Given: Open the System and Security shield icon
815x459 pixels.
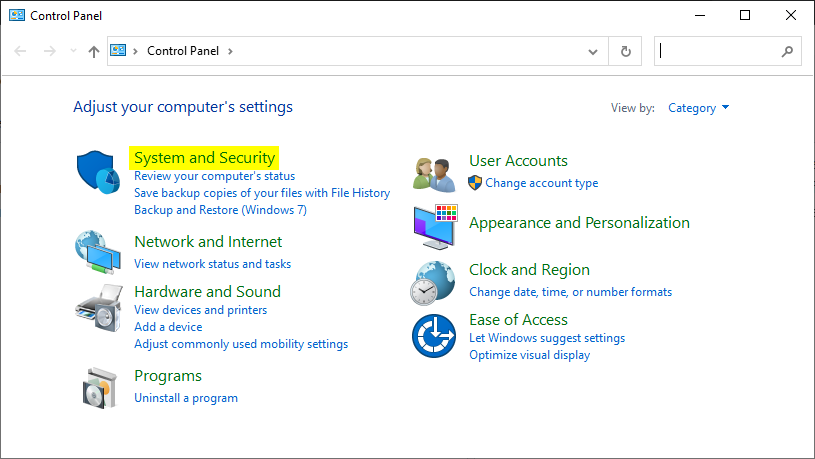Looking at the screenshot, I should (x=98, y=172).
